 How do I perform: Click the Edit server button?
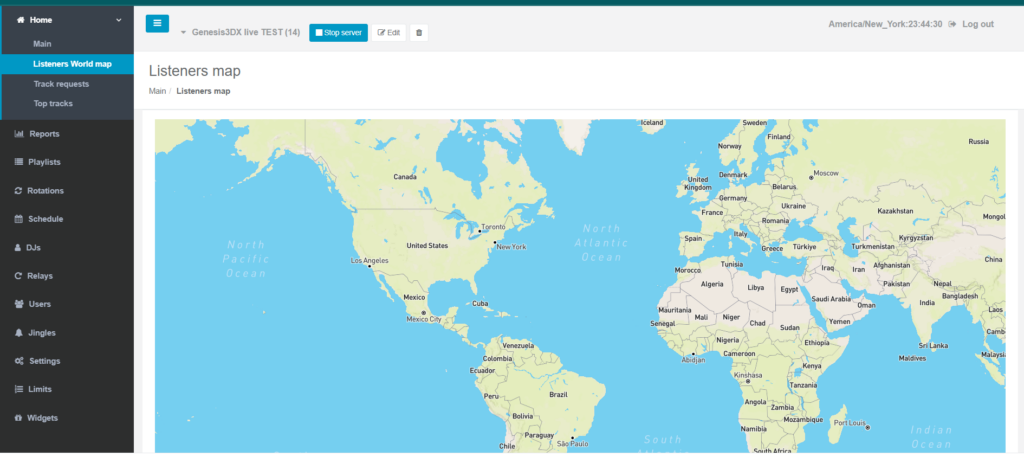pos(388,33)
